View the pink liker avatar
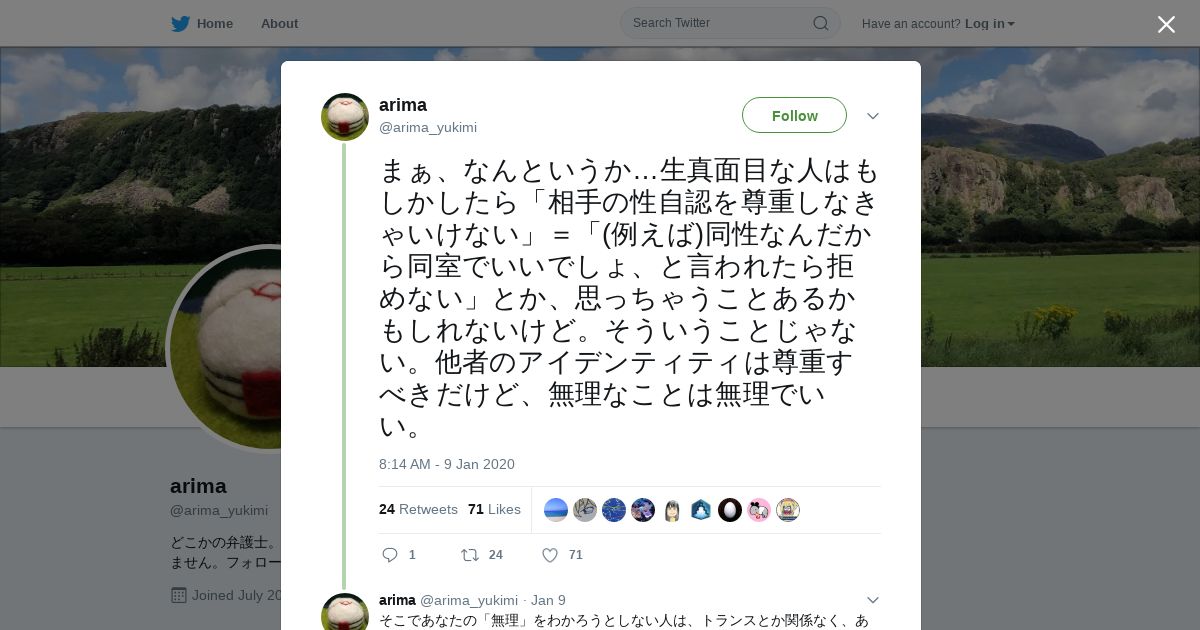Screen dimensions: 1200x630 759,510
